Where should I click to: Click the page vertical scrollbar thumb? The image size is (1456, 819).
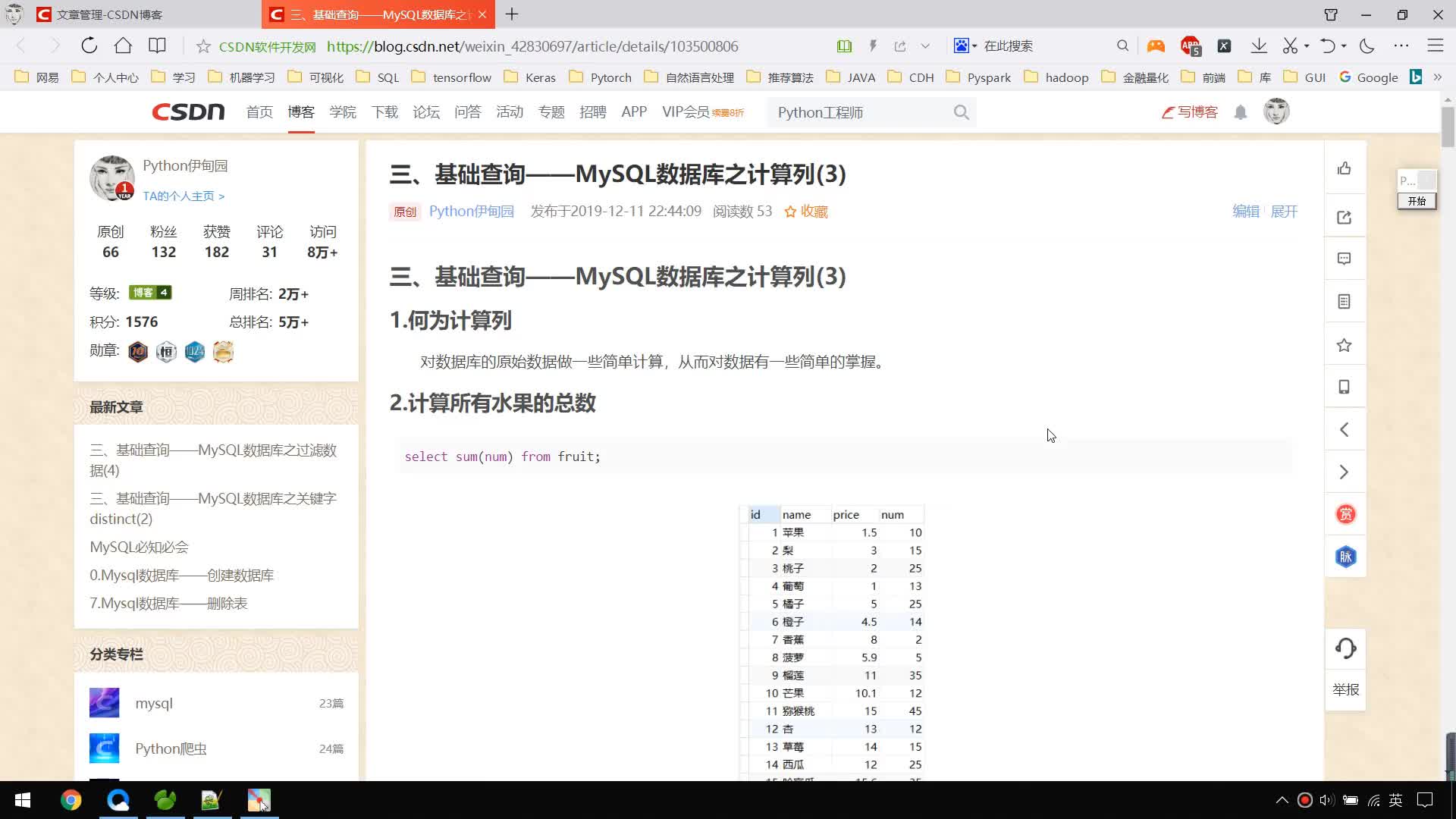1448,125
